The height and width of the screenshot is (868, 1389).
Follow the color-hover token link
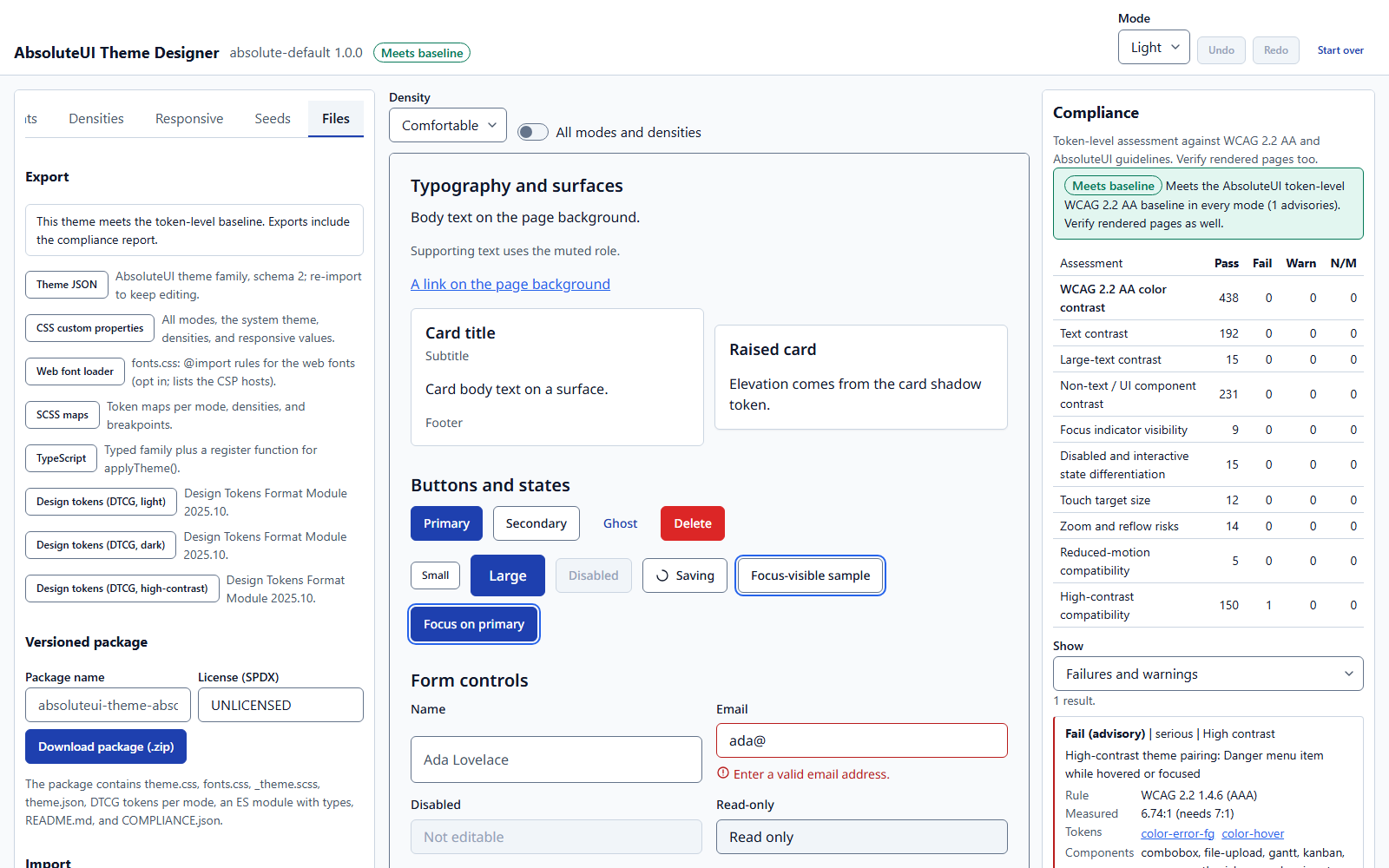[1253, 833]
